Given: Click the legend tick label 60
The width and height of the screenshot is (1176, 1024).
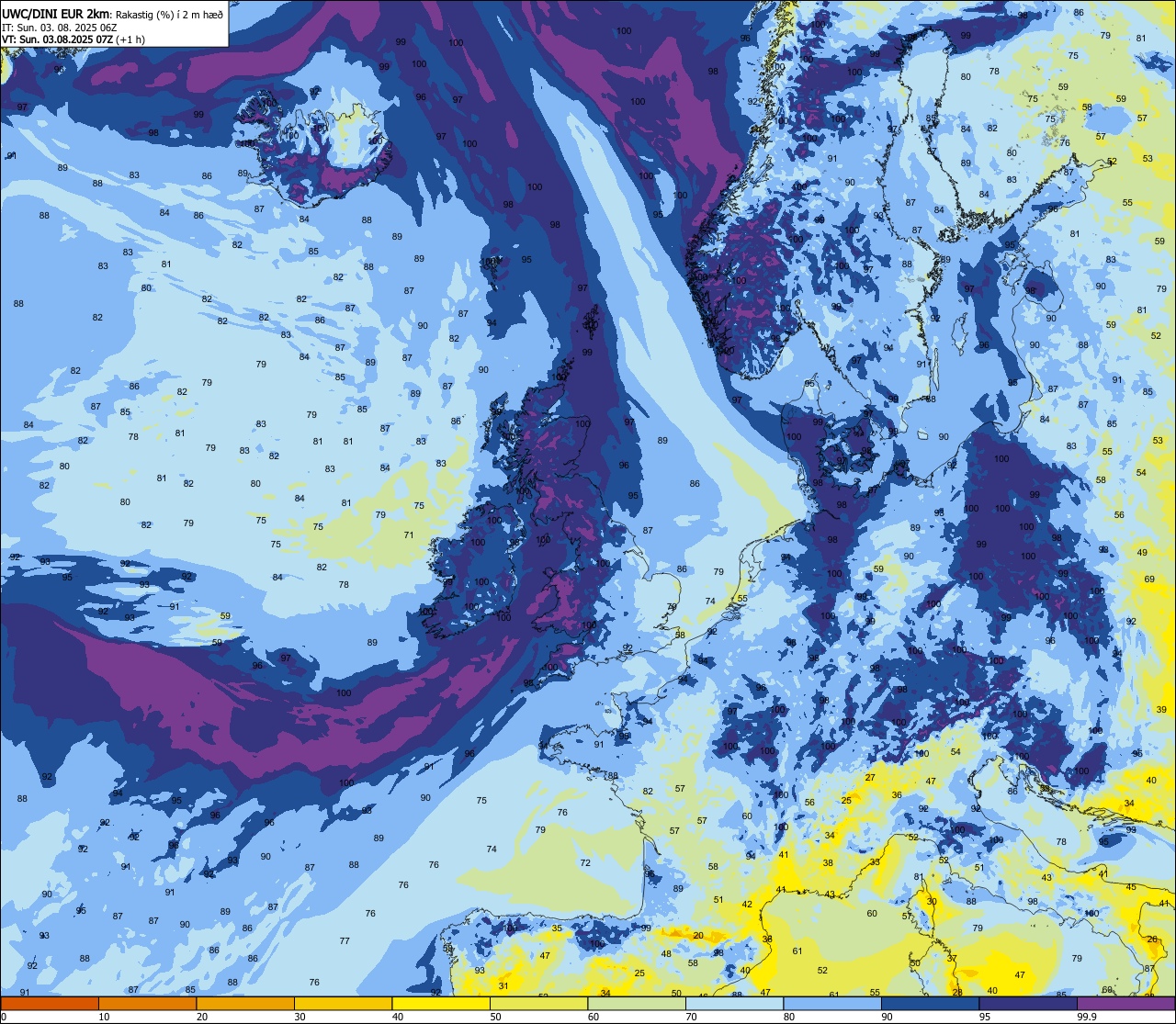Looking at the screenshot, I should point(594,1017).
